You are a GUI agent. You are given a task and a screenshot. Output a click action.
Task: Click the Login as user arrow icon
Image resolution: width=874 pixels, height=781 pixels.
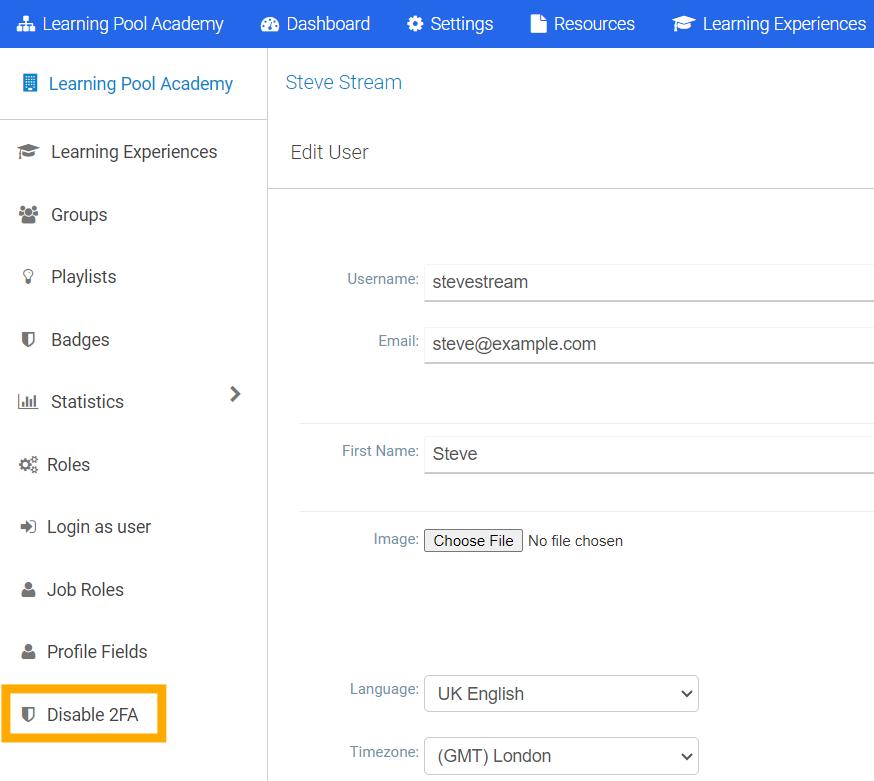tap(28, 527)
